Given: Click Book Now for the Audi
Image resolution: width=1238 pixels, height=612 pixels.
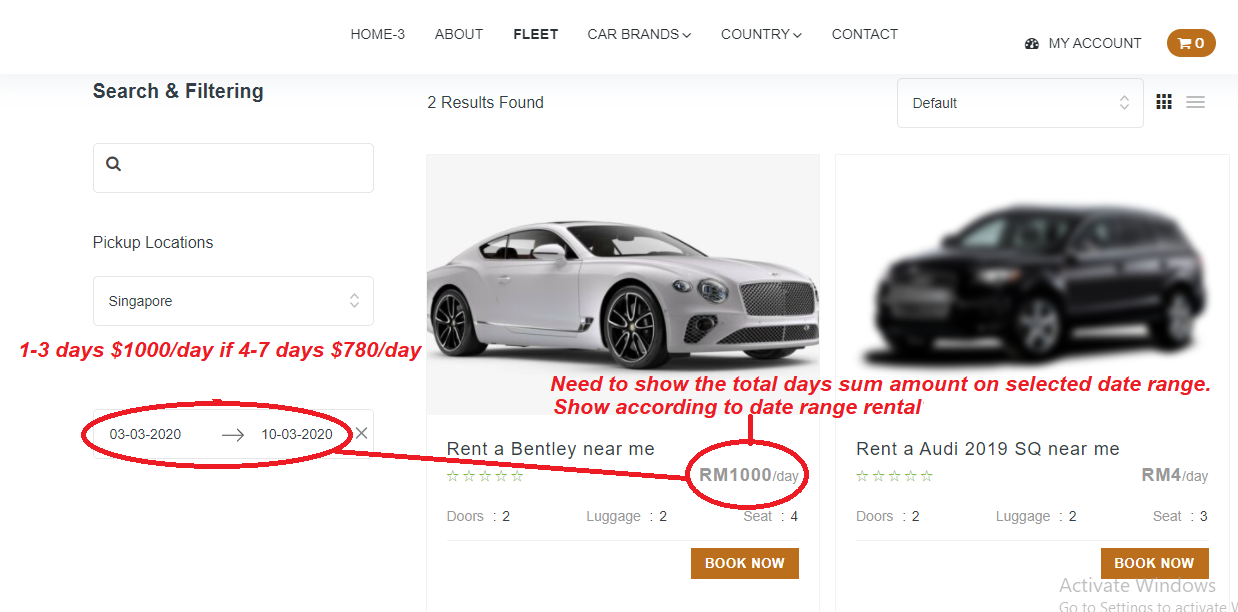Looking at the screenshot, I should 1154,563.
